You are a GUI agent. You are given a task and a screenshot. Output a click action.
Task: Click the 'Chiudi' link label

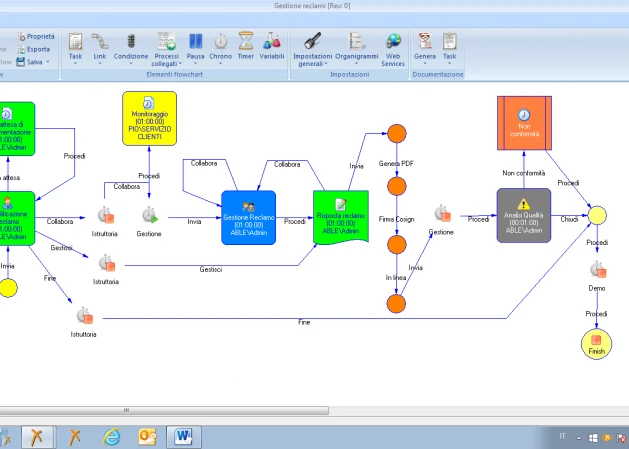(569, 219)
